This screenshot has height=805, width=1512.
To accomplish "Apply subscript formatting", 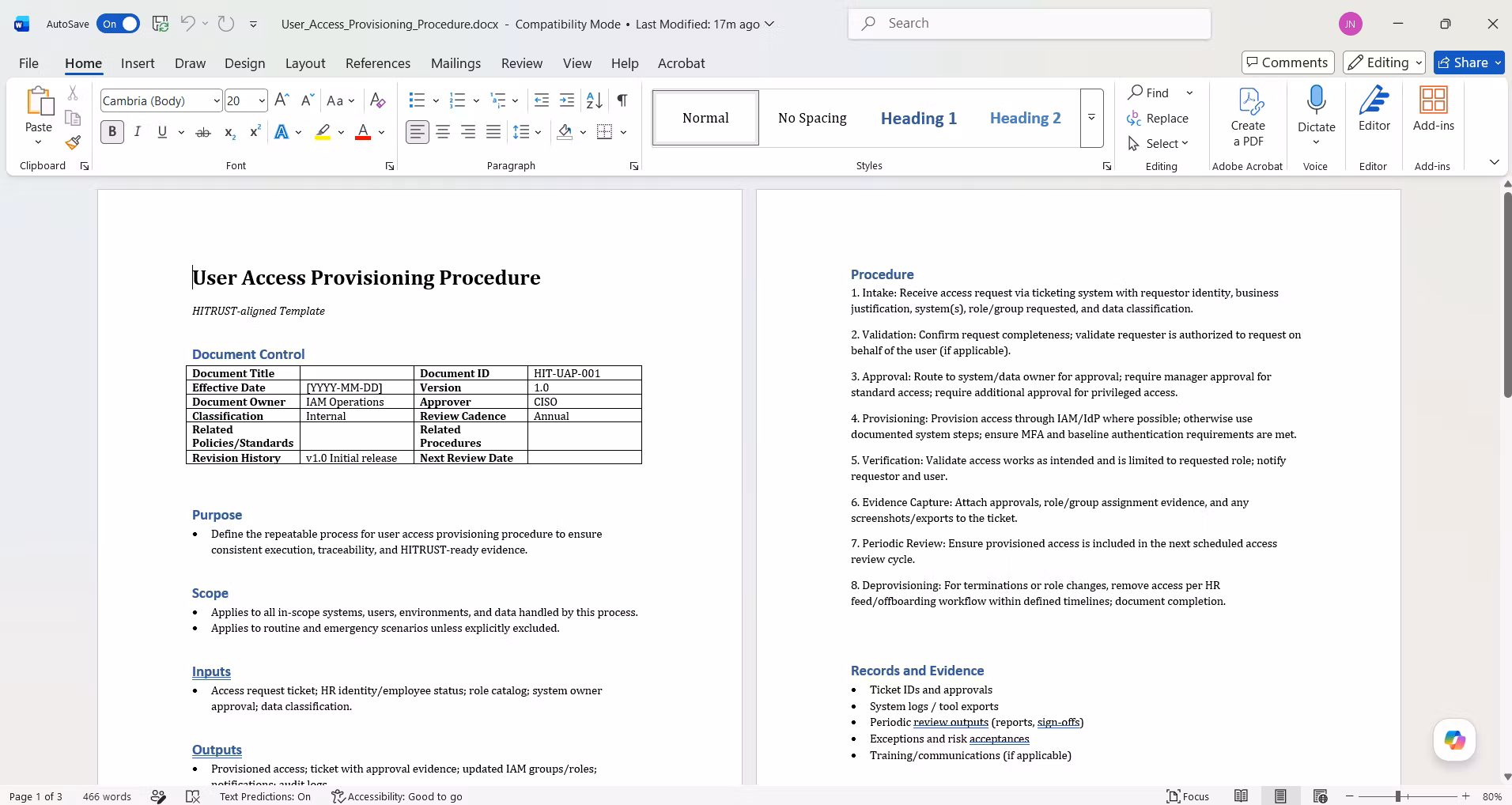I will point(229,132).
